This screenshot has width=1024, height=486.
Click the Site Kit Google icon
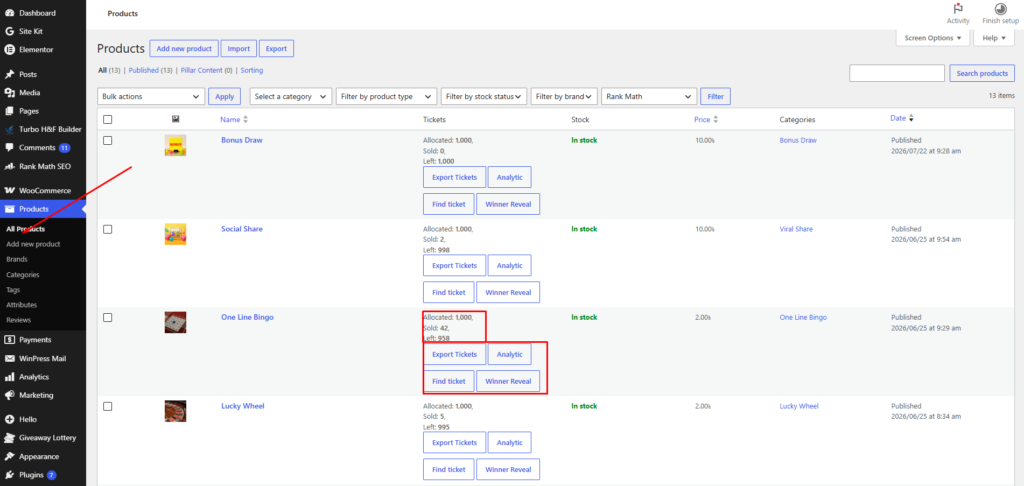(x=10, y=31)
